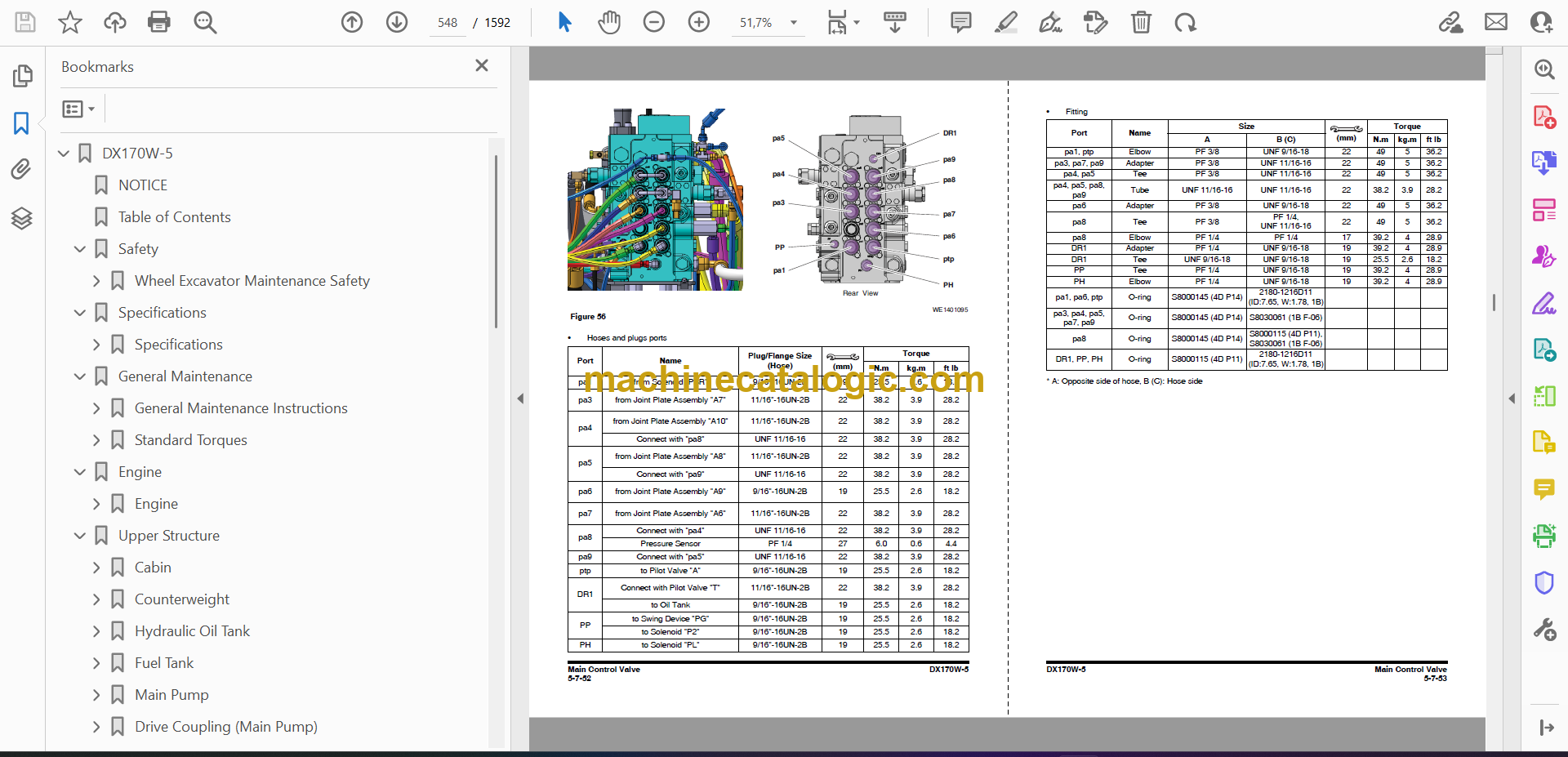This screenshot has height=757, width=1568.
Task: Click the bookmarks panel scrollbar
Action: pos(497,242)
